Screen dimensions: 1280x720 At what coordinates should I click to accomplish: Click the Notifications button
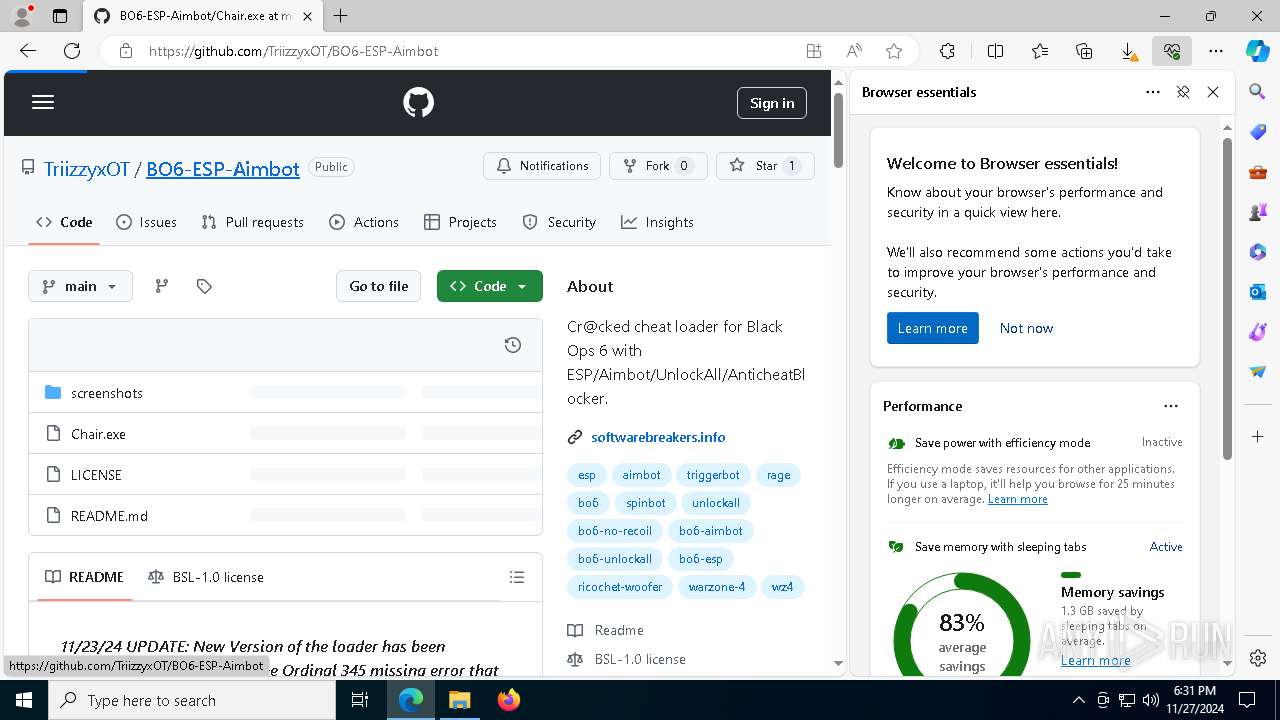(542, 166)
